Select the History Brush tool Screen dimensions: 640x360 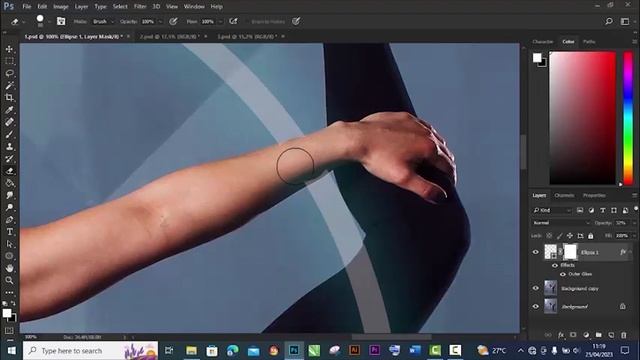9,159
